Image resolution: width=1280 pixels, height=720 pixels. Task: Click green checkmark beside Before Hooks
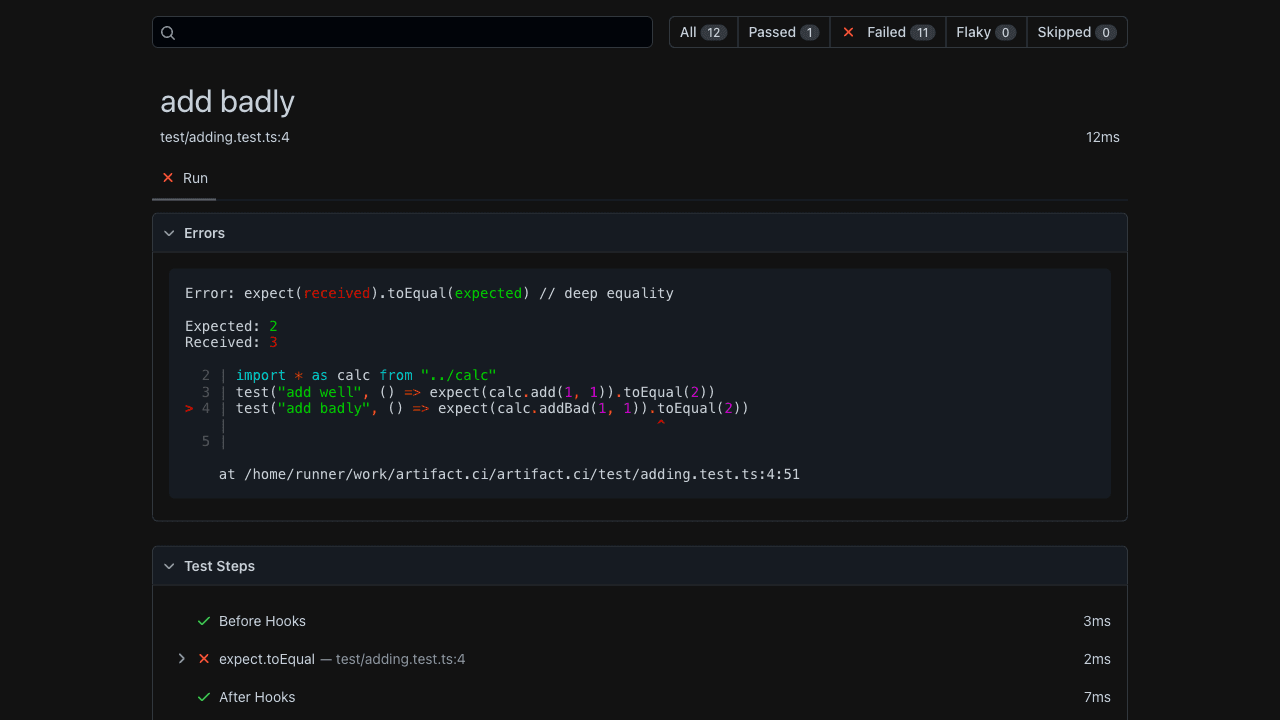(204, 621)
